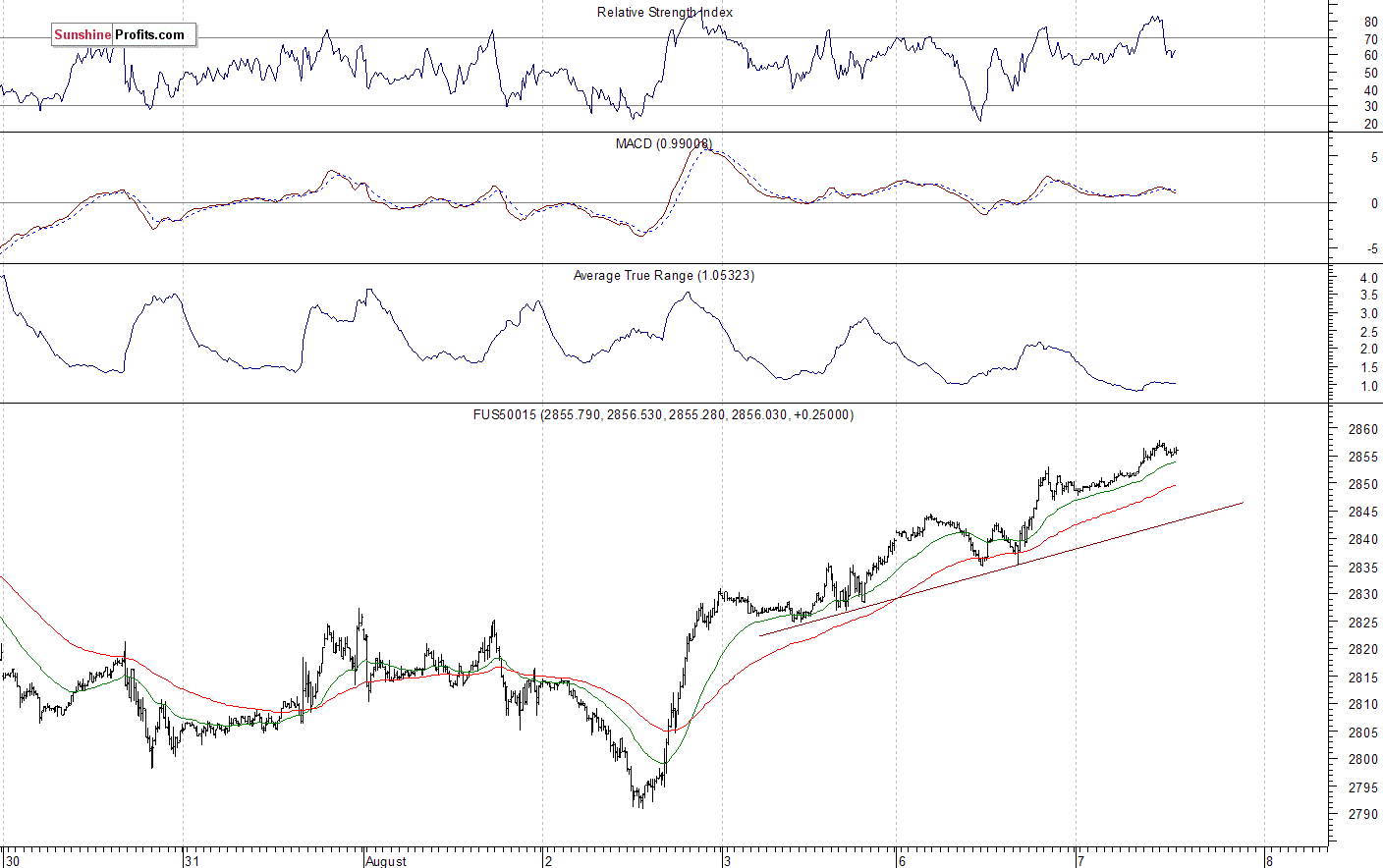
Task: Click the 2850 price axis value
Action: (1362, 484)
